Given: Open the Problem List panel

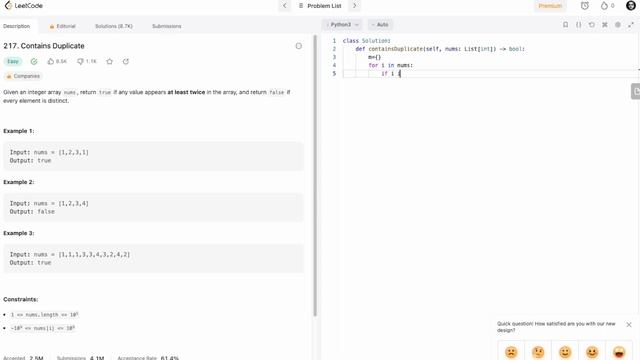Looking at the screenshot, I should pos(320,6).
